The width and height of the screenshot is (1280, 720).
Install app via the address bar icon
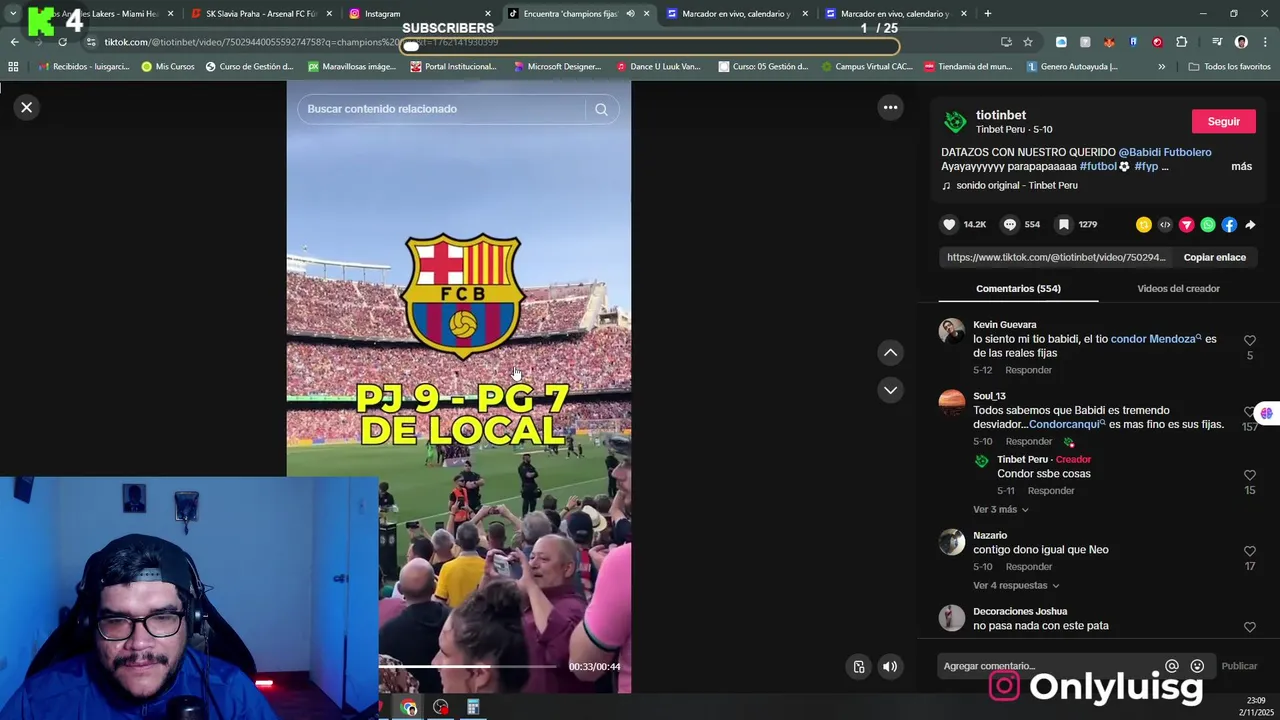tap(1006, 42)
